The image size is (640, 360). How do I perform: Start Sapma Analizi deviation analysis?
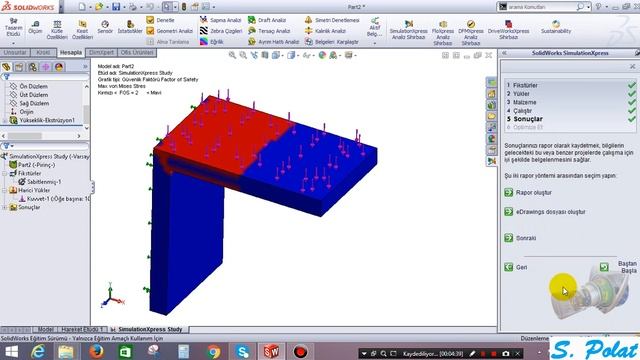click(x=220, y=20)
